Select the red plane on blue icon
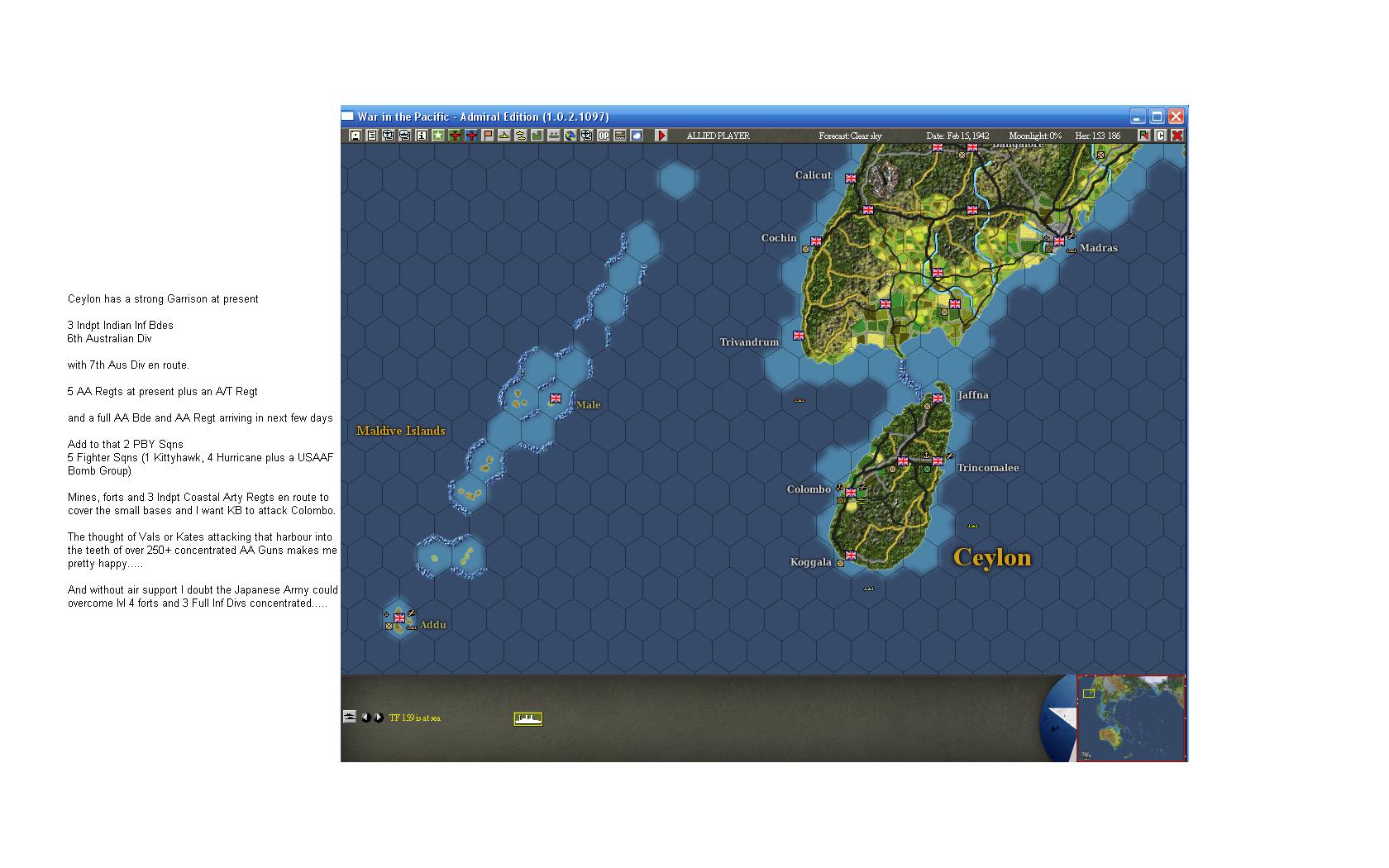Viewport: 1389px width, 868px height. click(471, 136)
